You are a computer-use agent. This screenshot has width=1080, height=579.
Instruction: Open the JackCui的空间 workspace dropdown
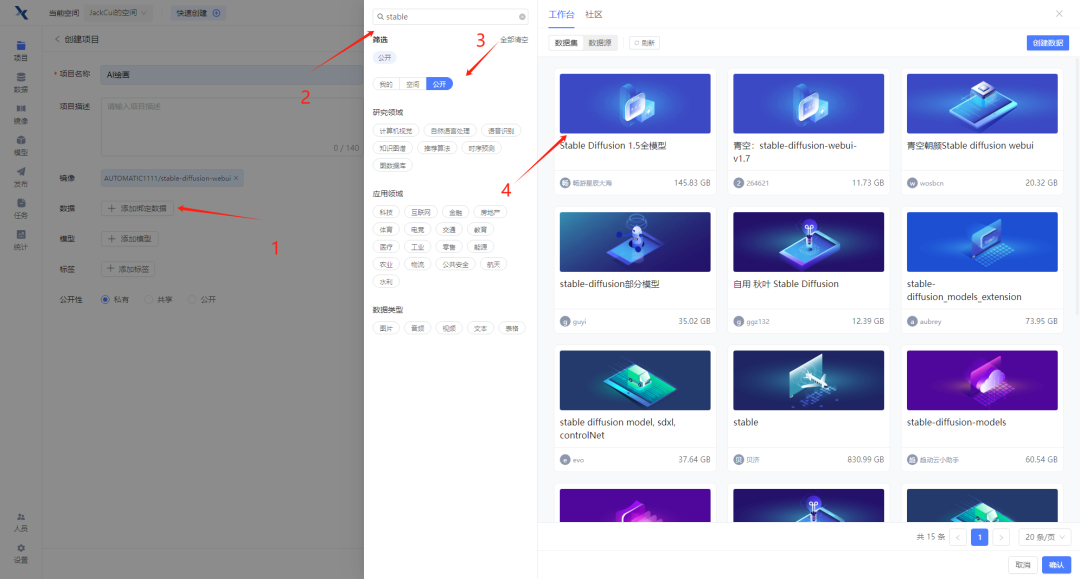[x=117, y=13]
